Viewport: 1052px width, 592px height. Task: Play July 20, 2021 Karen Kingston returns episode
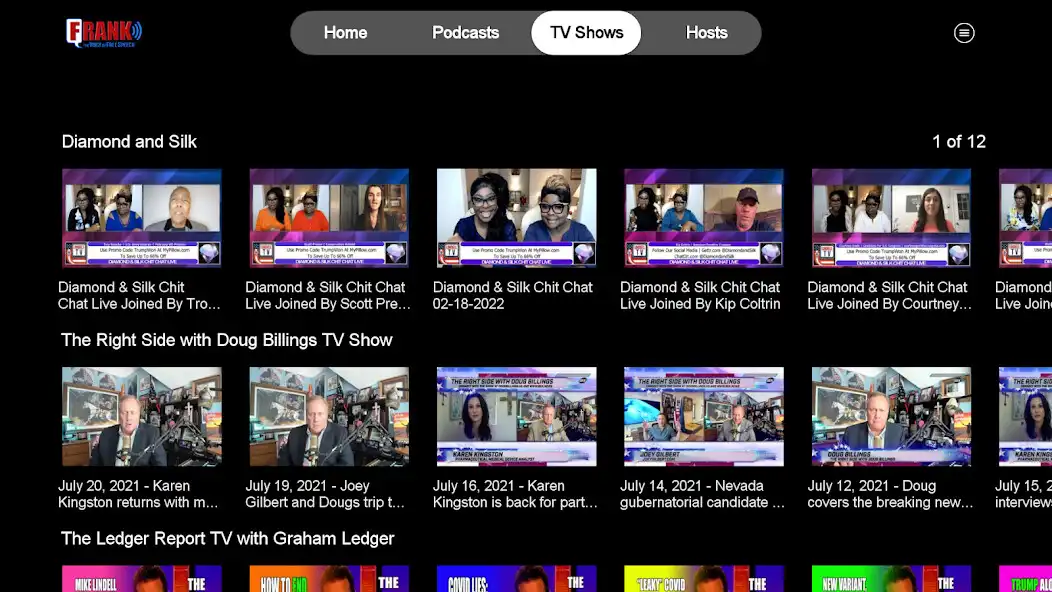[141, 416]
